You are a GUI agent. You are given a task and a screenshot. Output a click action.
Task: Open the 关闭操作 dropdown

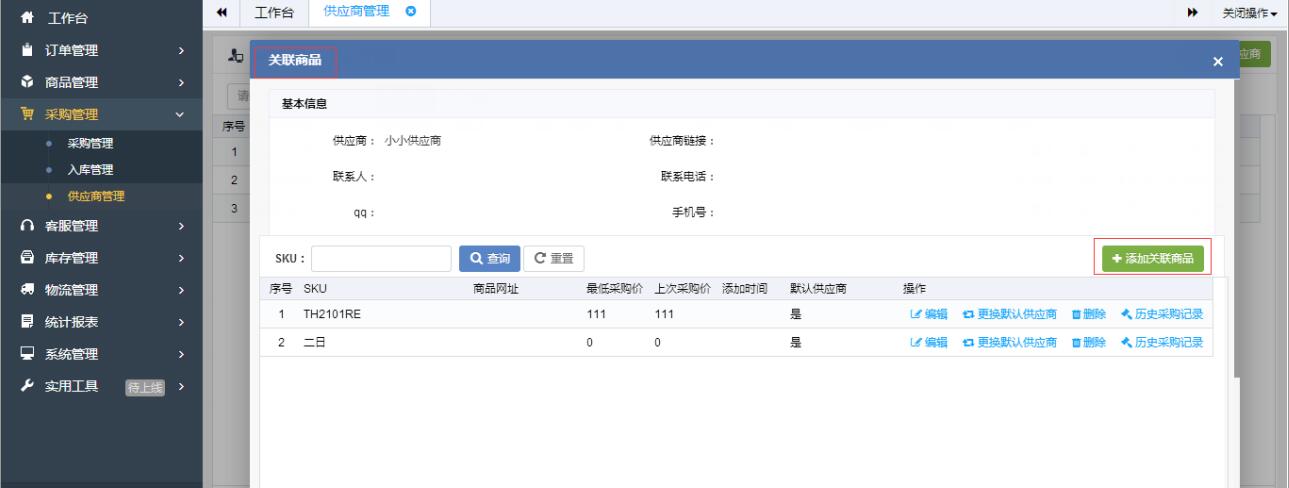pos(1251,13)
